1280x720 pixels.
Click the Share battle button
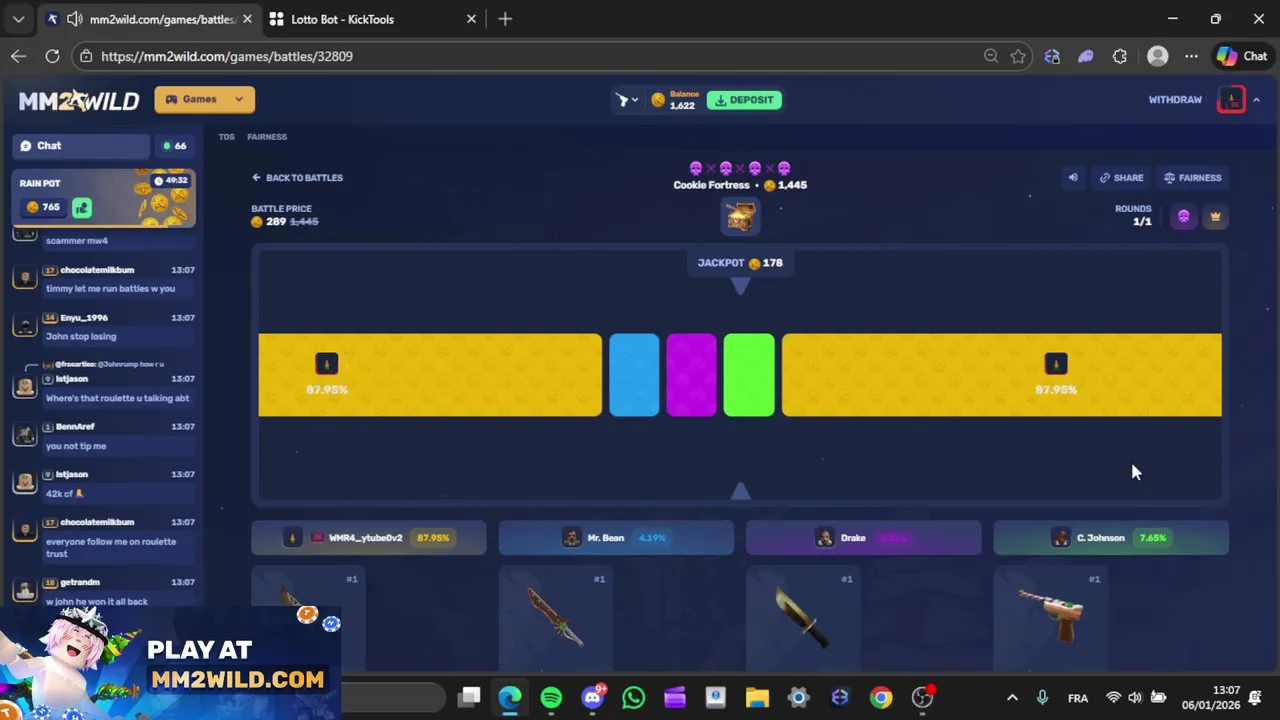click(x=1121, y=178)
